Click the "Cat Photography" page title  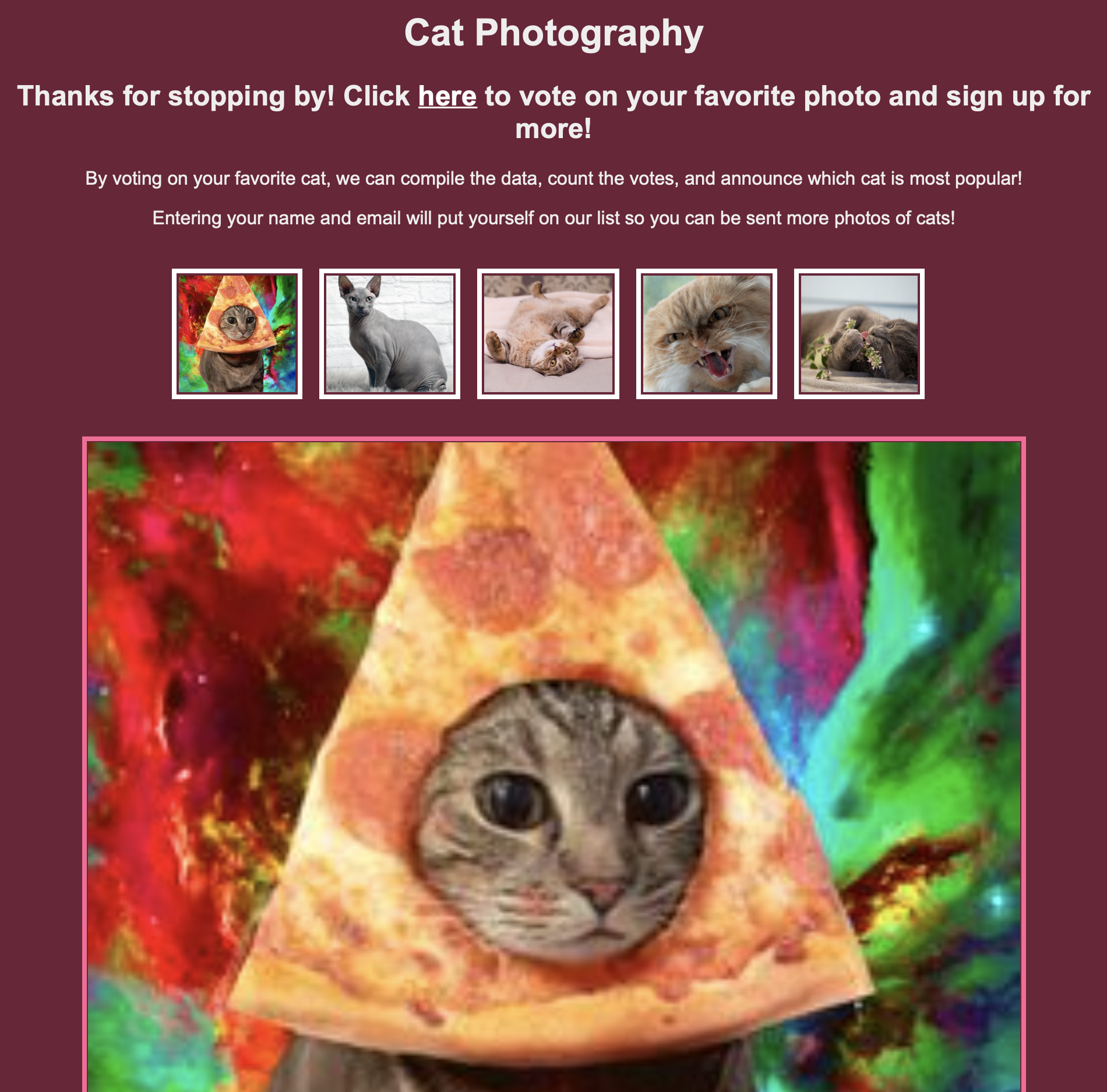click(x=553, y=33)
